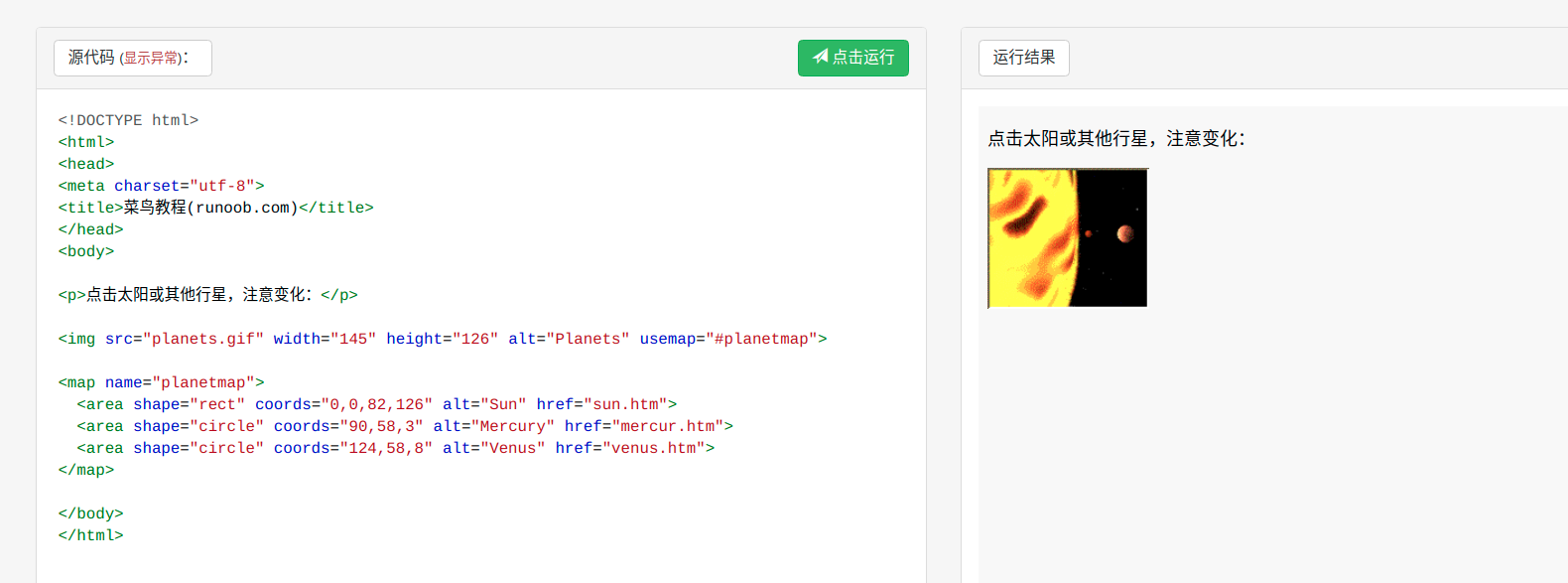Screen dimensions: 1568x583
Task: Click the img src planets.gif code line
Action: [x=442, y=339]
